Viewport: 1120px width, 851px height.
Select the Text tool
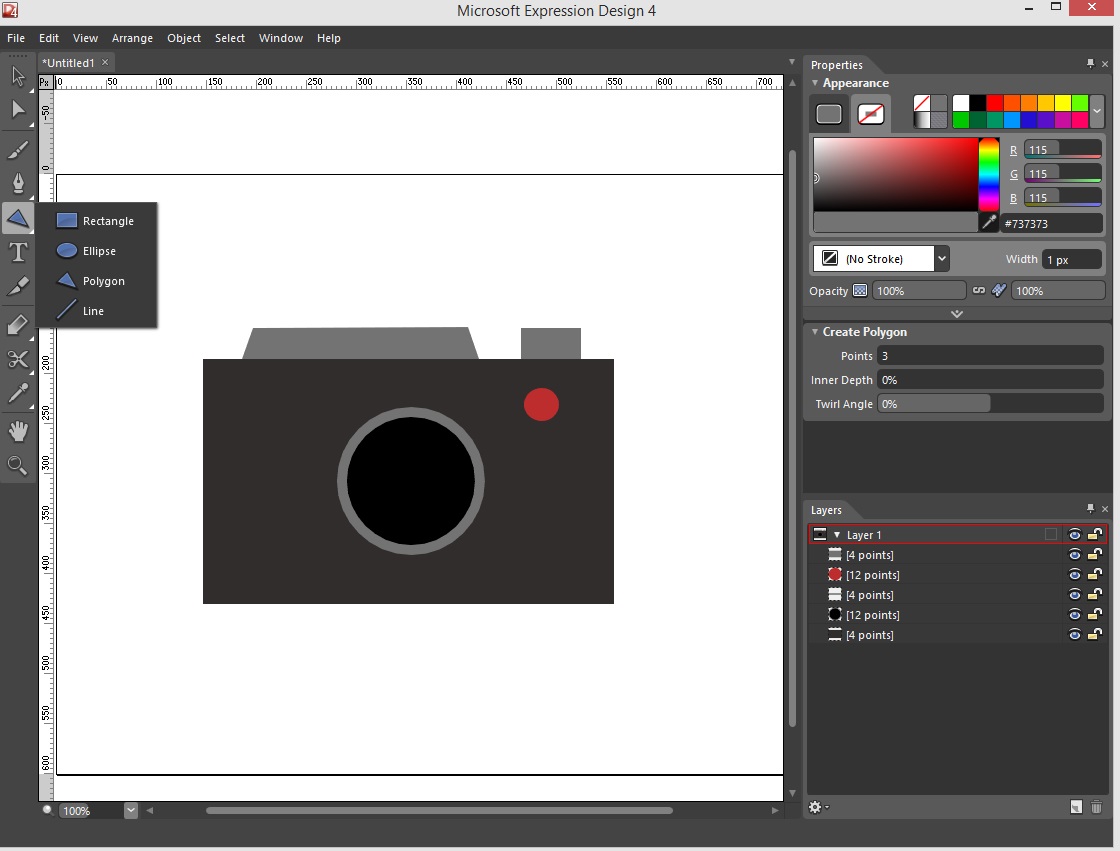click(x=18, y=252)
